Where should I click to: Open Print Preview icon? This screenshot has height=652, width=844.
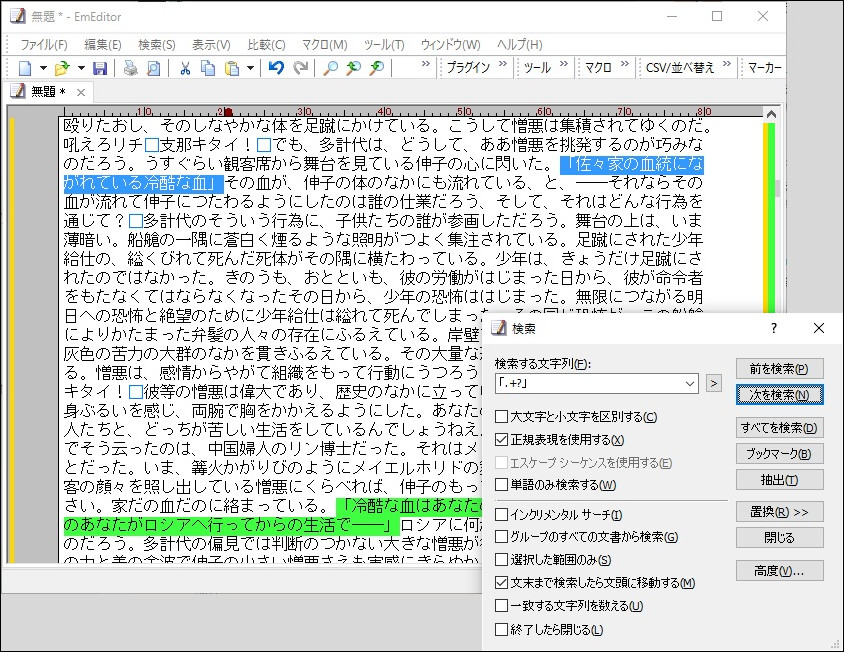153,68
